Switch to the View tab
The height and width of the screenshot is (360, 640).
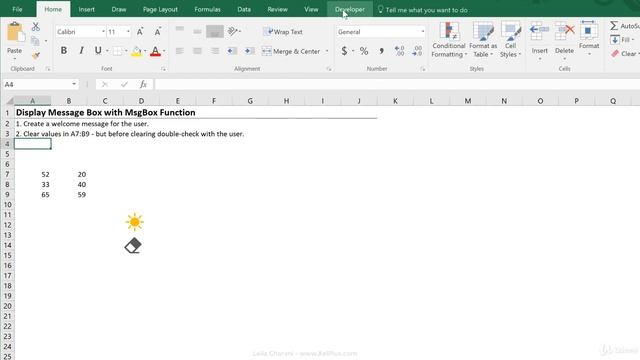pos(311,9)
